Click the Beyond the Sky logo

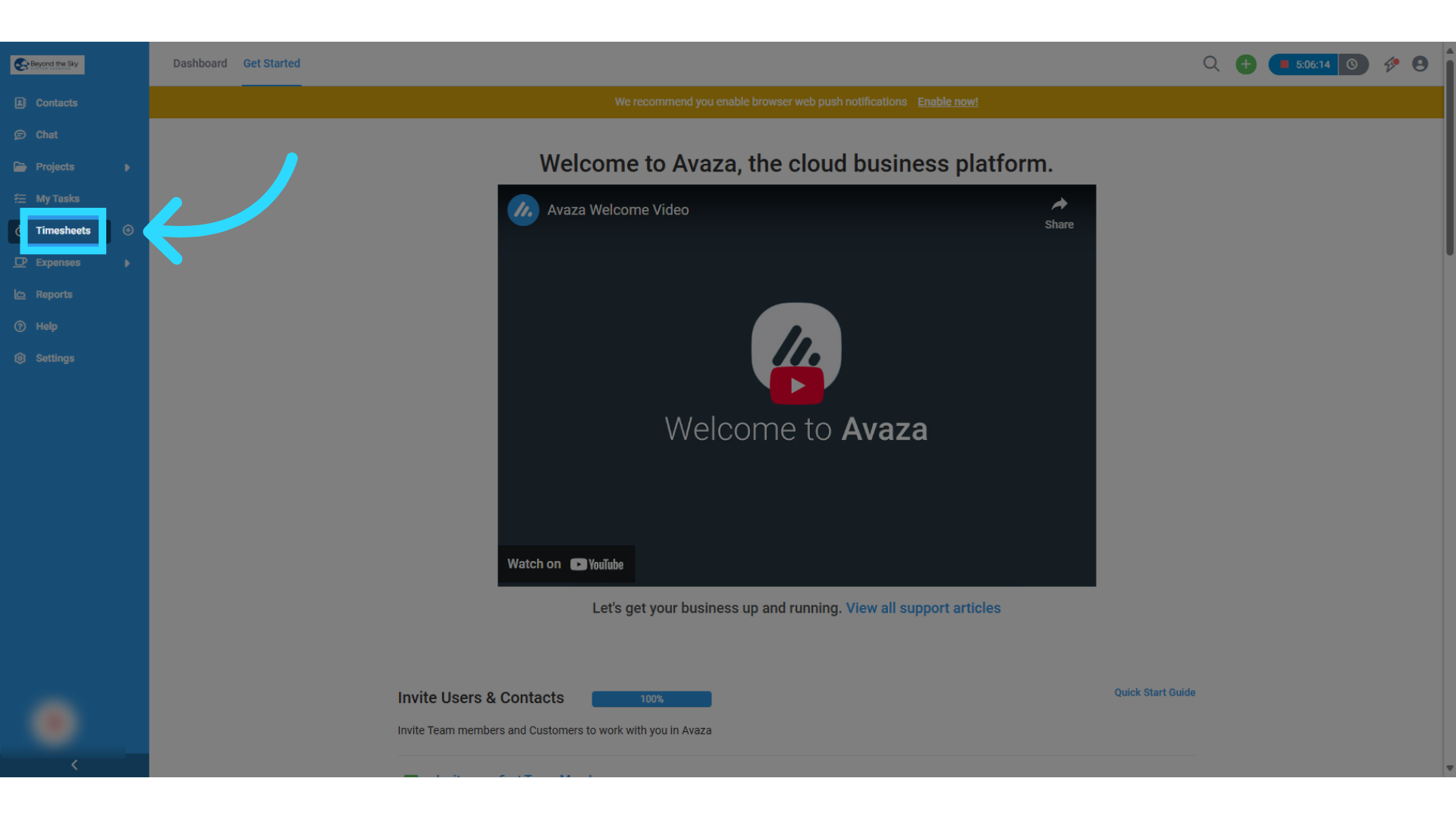click(x=47, y=64)
